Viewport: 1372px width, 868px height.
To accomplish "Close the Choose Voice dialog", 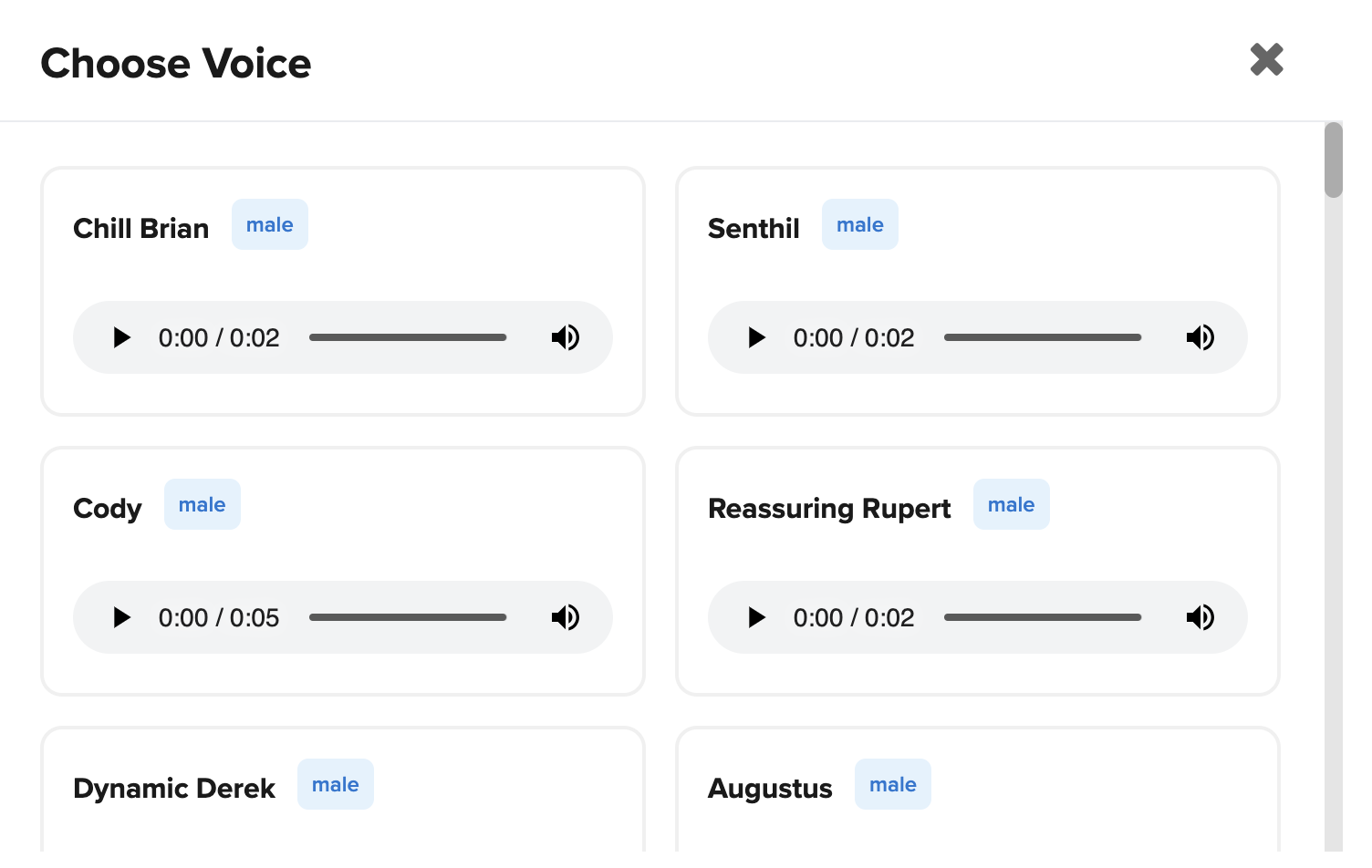I will coord(1266,60).
